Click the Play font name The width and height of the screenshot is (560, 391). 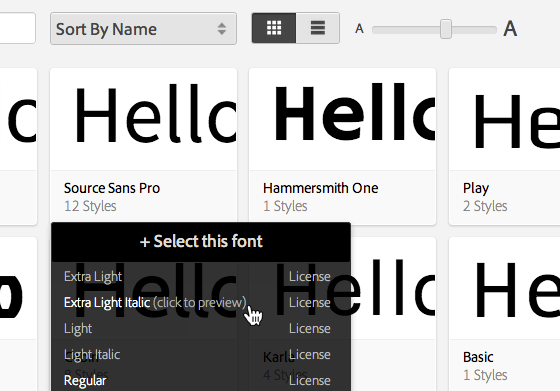[476, 189]
